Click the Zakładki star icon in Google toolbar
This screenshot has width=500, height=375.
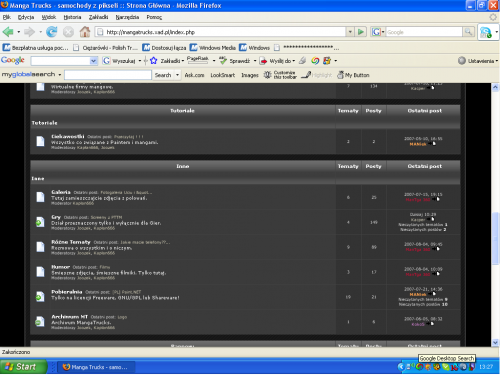153,61
